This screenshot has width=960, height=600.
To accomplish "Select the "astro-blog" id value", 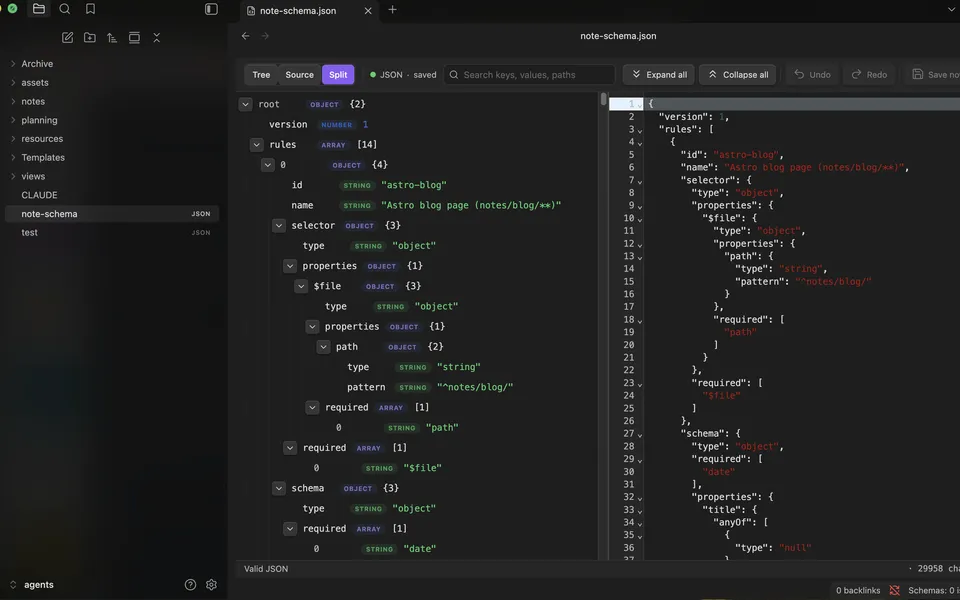I will coord(414,185).
